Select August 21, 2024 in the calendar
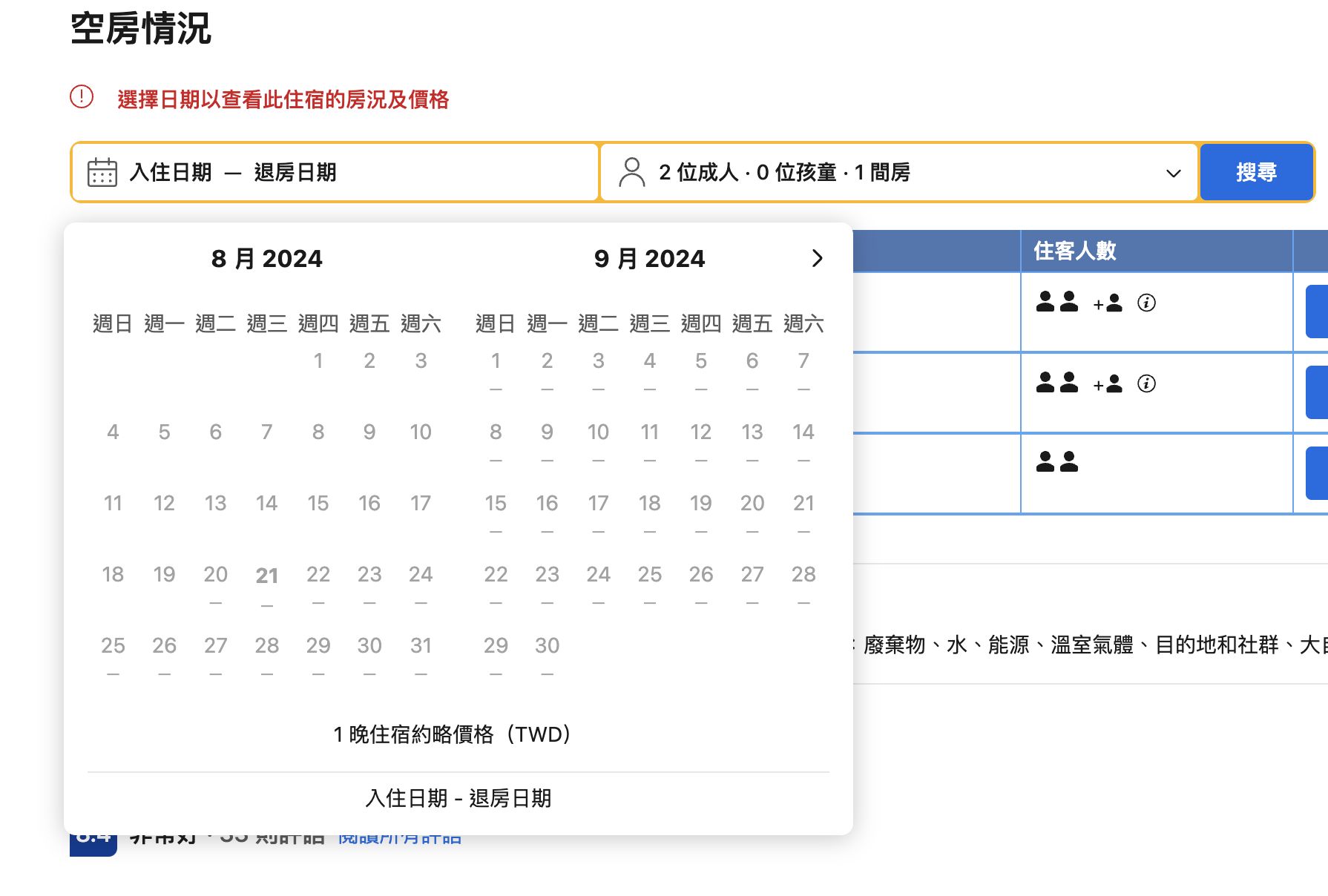The width and height of the screenshot is (1328, 896). (x=267, y=584)
